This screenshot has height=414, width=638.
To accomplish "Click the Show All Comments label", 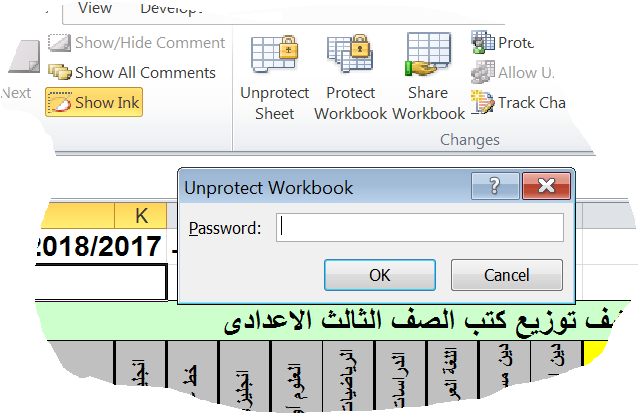I will [x=145, y=72].
